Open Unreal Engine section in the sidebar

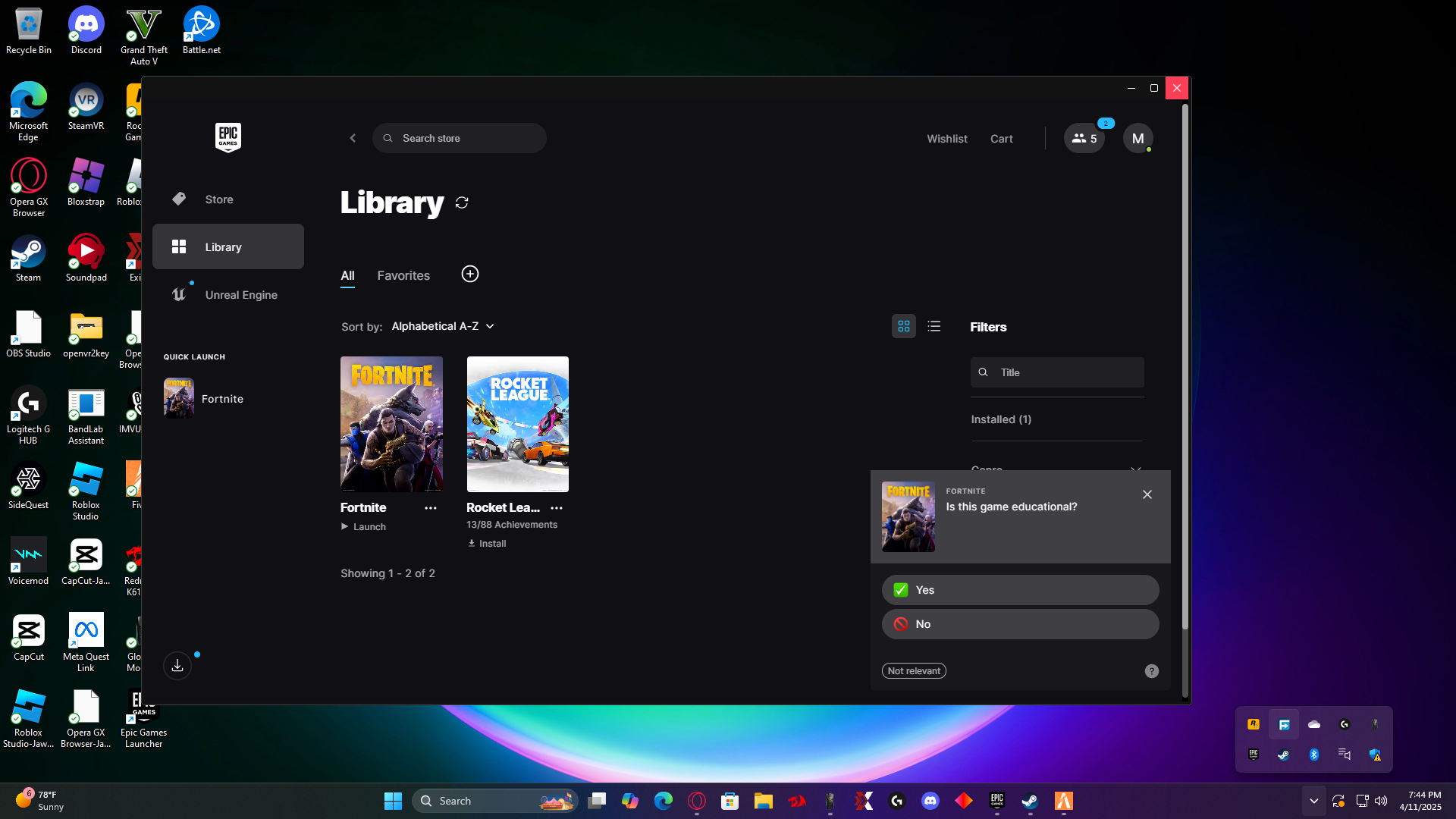click(228, 295)
